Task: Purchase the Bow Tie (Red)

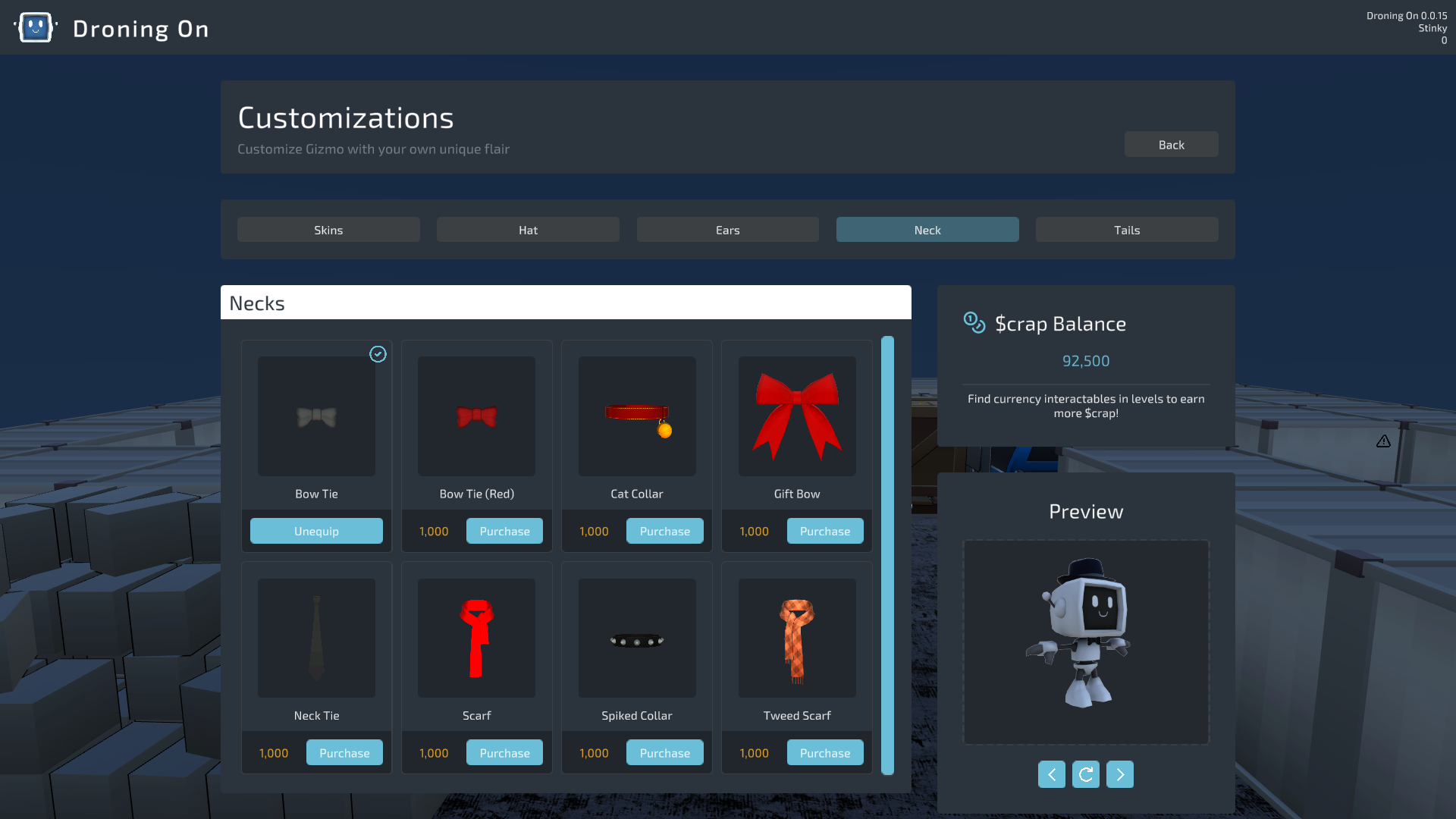Action: [504, 531]
